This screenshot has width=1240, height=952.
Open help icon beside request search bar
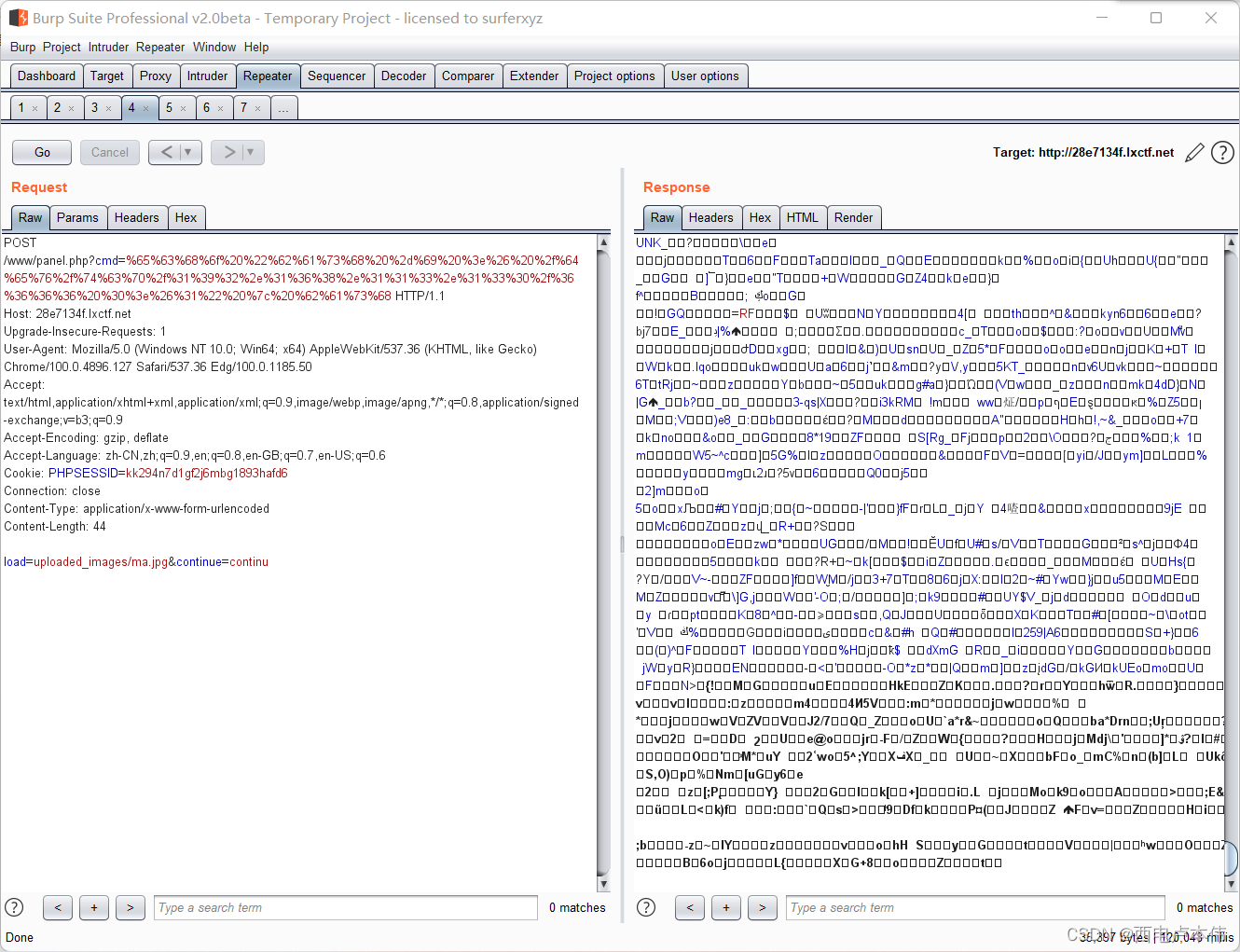click(14, 907)
